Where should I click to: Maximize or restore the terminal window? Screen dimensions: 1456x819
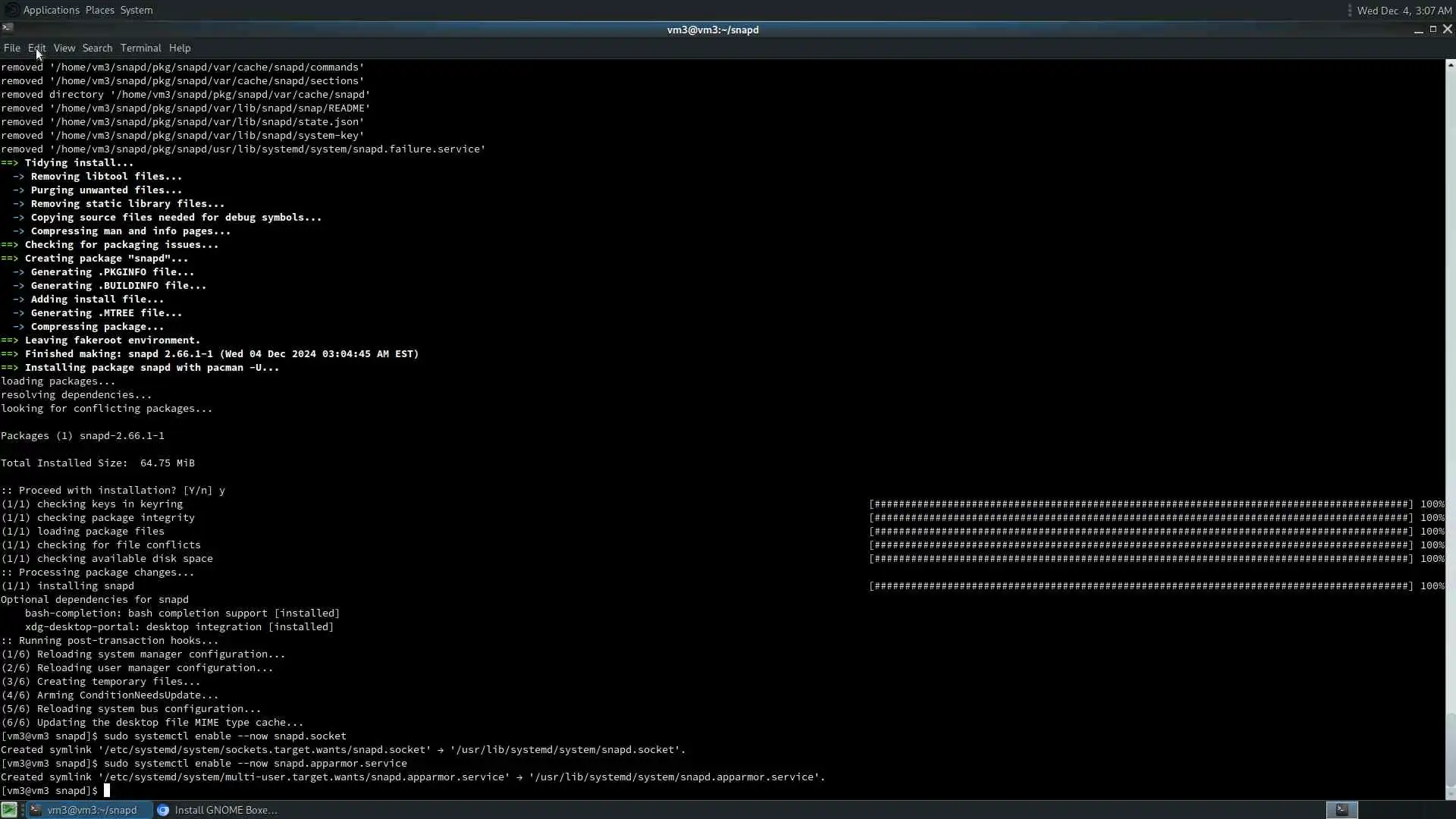(x=1432, y=29)
